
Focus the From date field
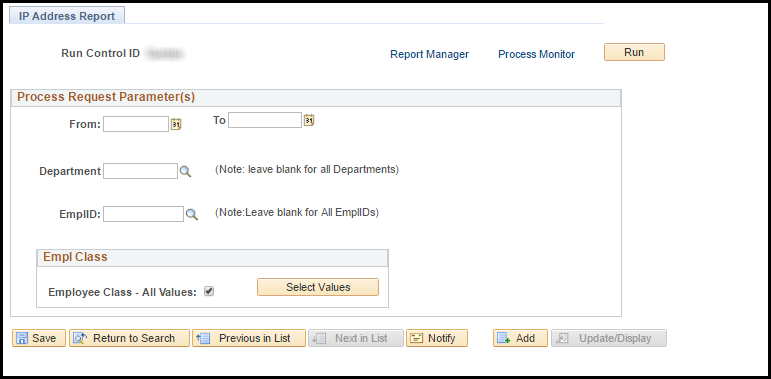click(136, 124)
